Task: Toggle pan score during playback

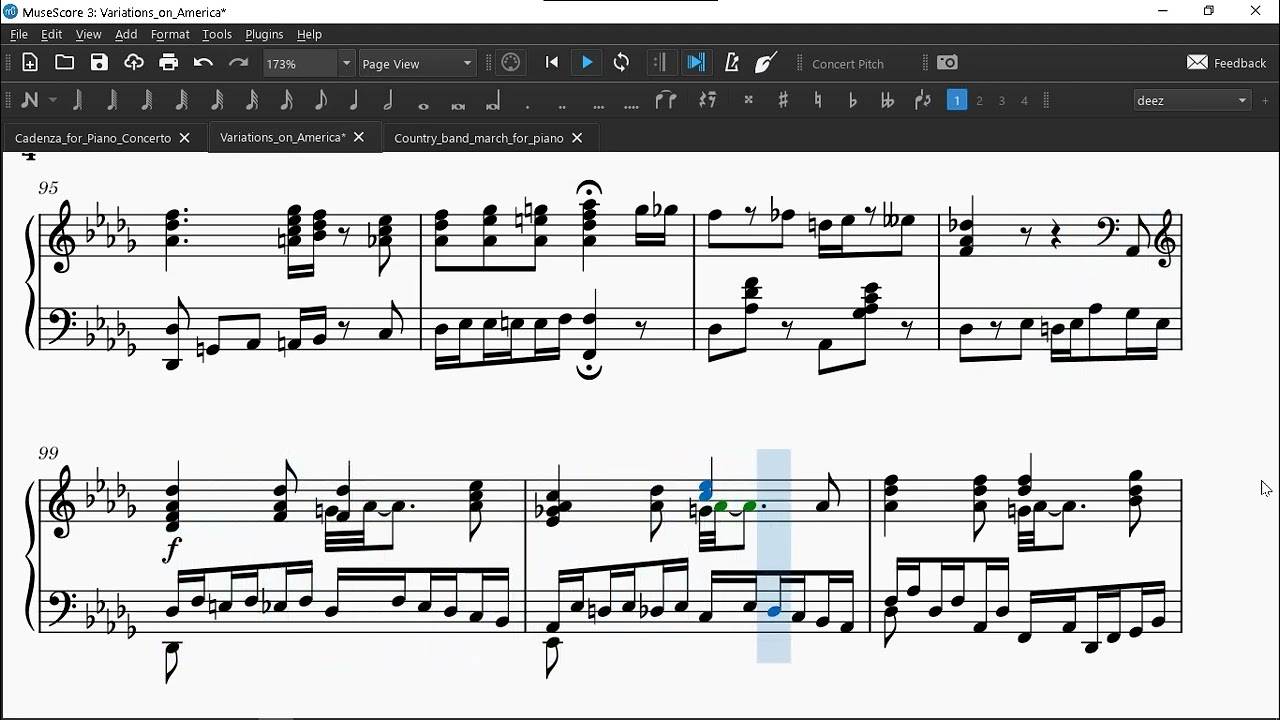Action: [x=696, y=63]
